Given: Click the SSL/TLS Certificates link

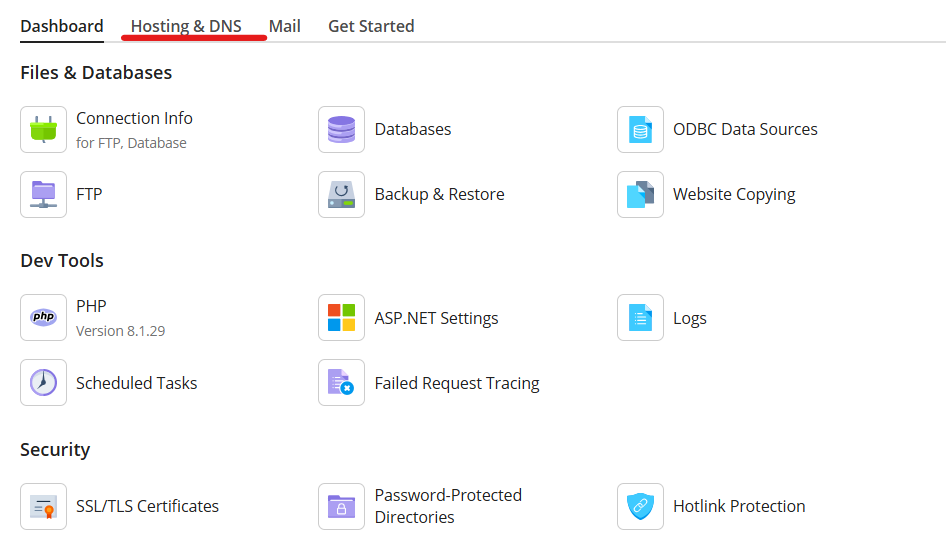Looking at the screenshot, I should point(147,506).
